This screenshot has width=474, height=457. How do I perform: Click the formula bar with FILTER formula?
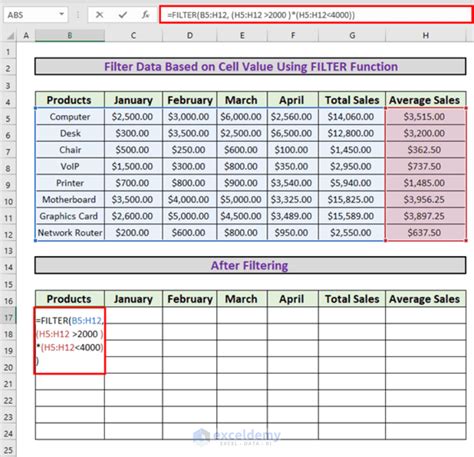click(316, 15)
